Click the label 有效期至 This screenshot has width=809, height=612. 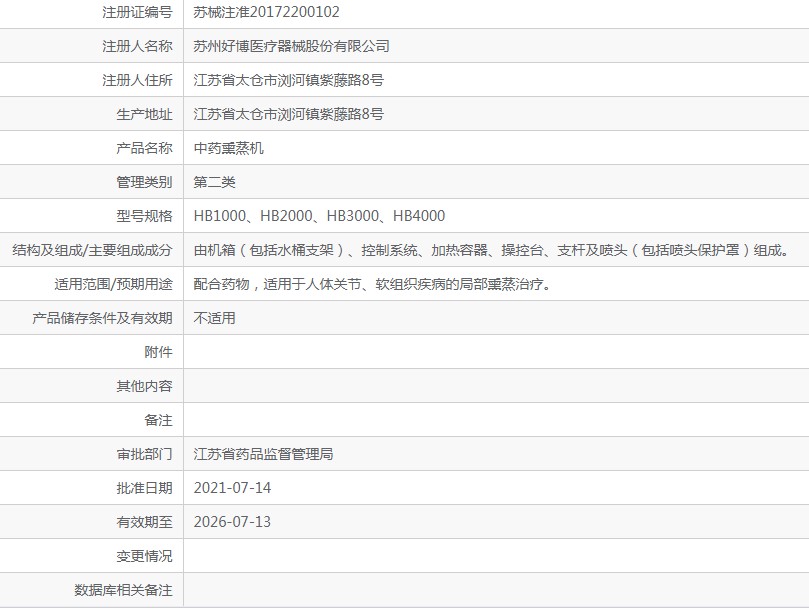pos(144,522)
